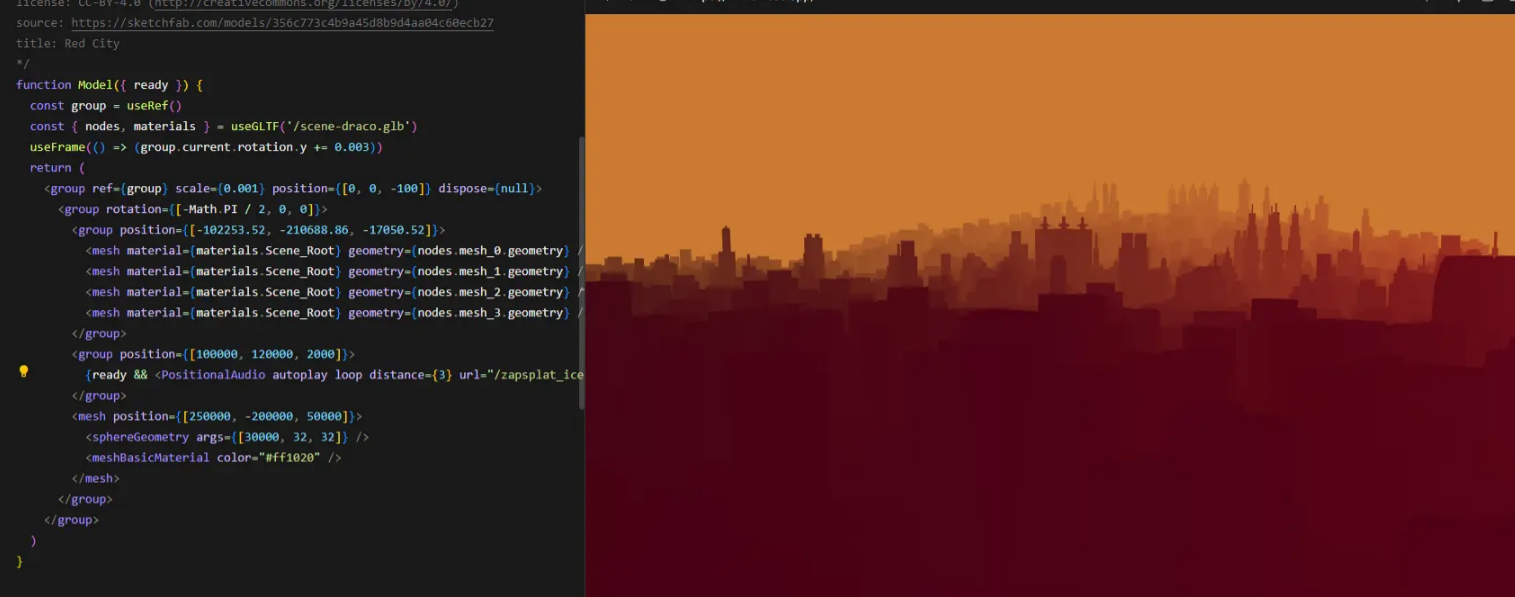The image size is (1515, 597).
Task: Click the url="/zapsplat_ice string
Action: click(521, 375)
